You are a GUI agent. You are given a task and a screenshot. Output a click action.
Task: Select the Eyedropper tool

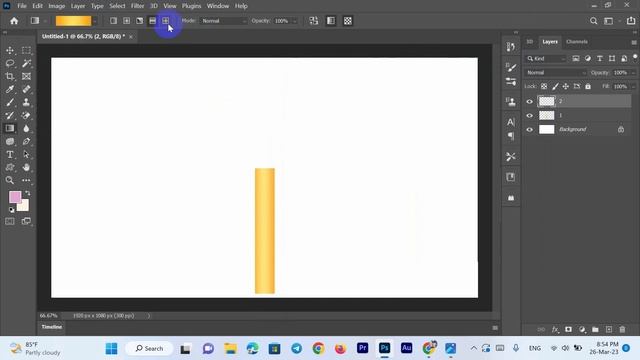tap(10, 89)
